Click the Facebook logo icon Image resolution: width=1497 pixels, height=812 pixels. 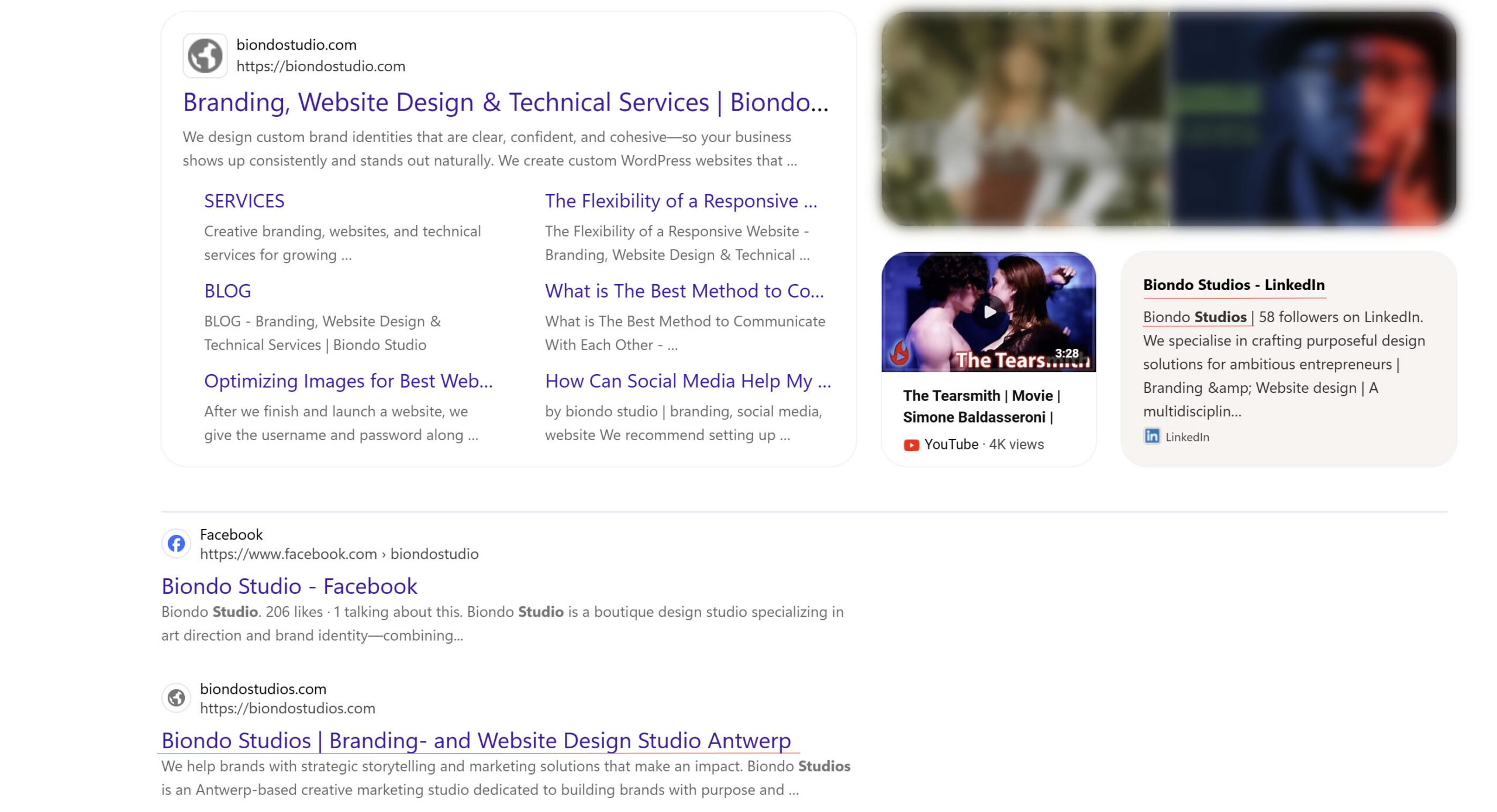pyautogui.click(x=176, y=544)
